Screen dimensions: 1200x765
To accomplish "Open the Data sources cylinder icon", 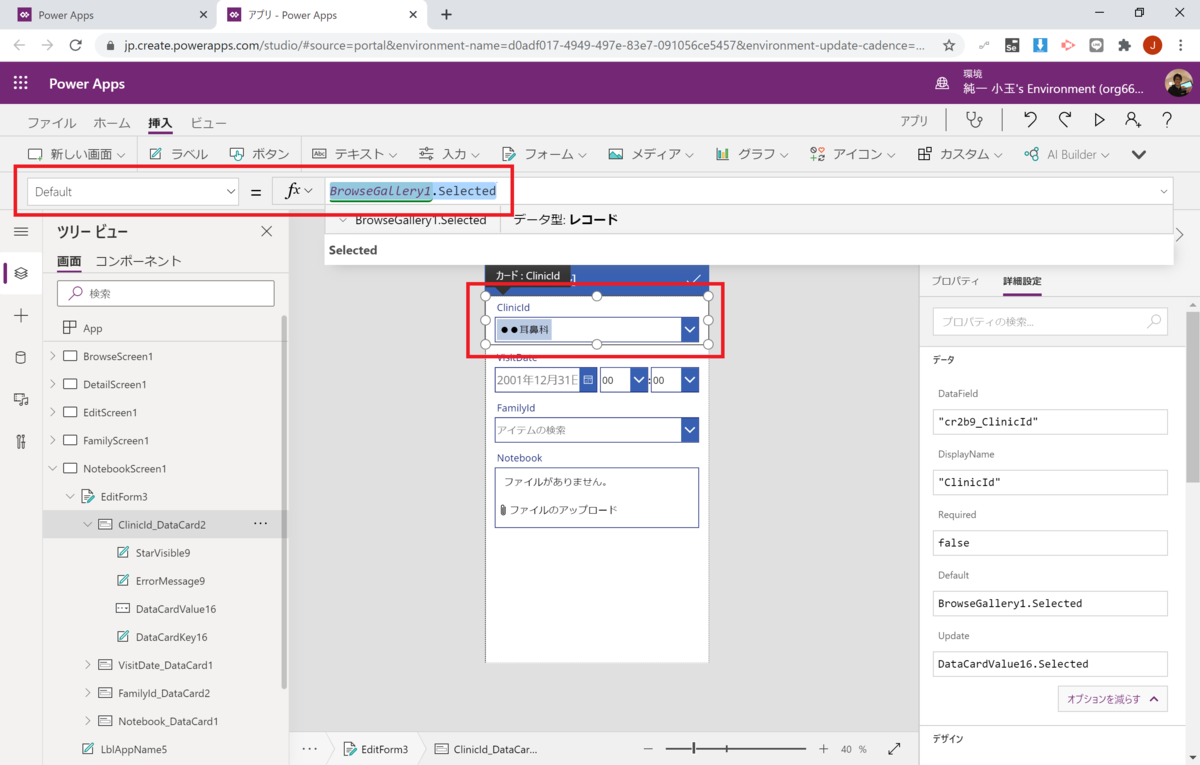I will point(21,357).
